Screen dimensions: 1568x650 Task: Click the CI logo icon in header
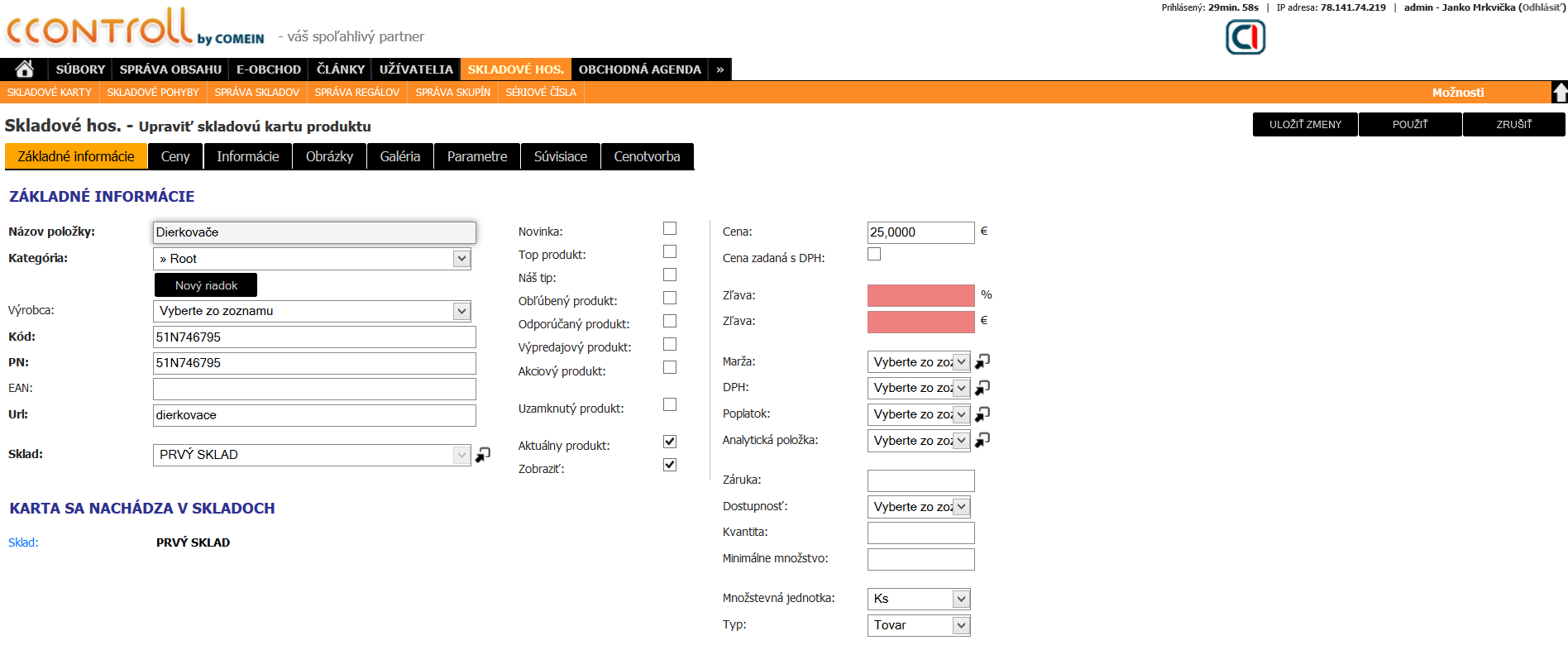1245,37
